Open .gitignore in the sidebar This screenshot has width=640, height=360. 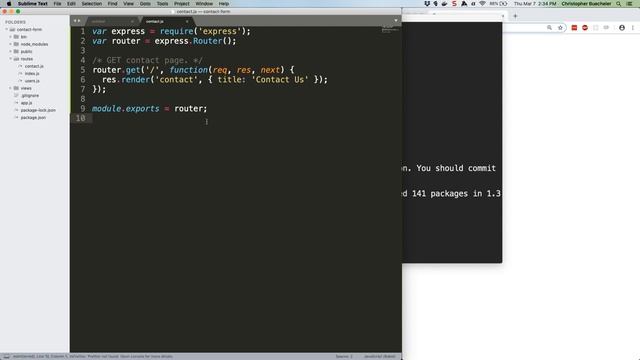[x=30, y=96]
